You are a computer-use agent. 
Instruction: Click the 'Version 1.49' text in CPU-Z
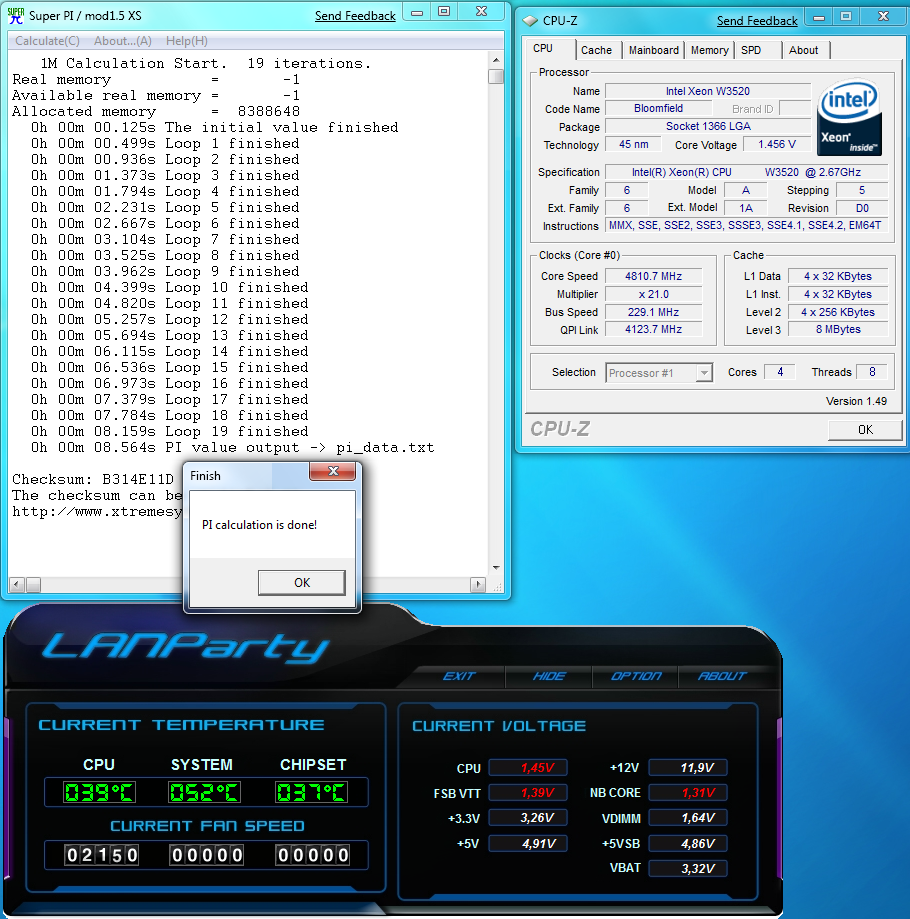856,401
